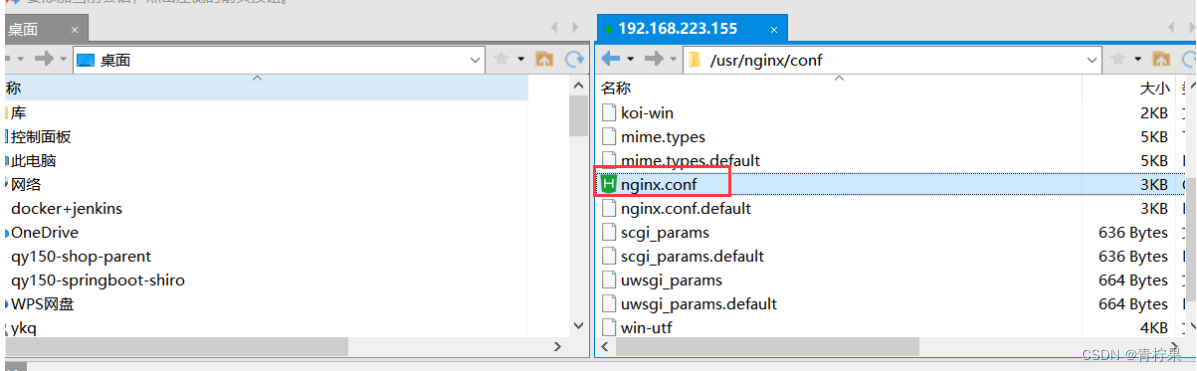Open the /usr/nginx/conf path dropdown

click(1092, 60)
